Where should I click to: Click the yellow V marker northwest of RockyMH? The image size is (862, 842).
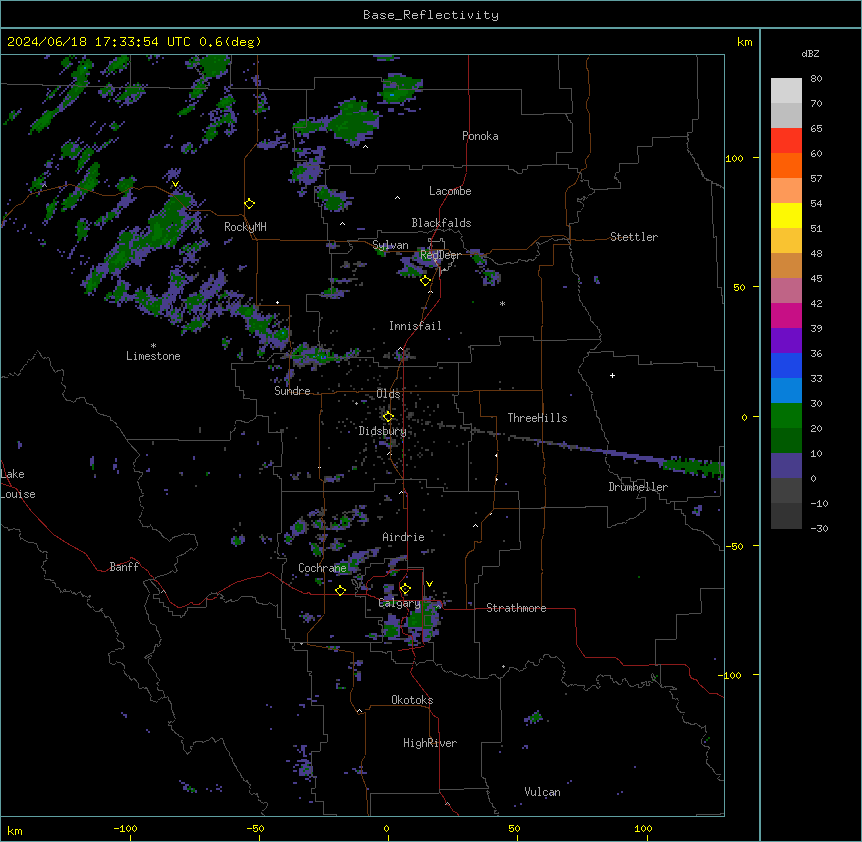[175, 184]
